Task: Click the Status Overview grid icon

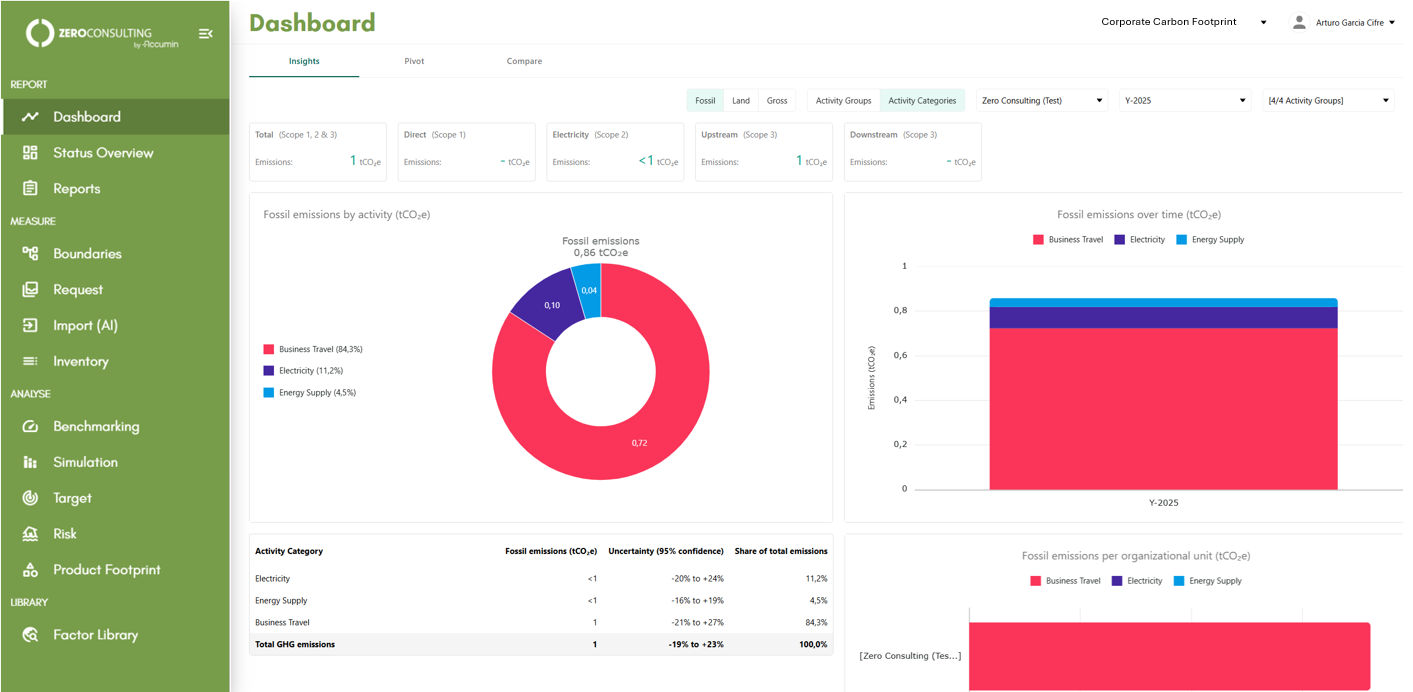Action: tap(31, 153)
